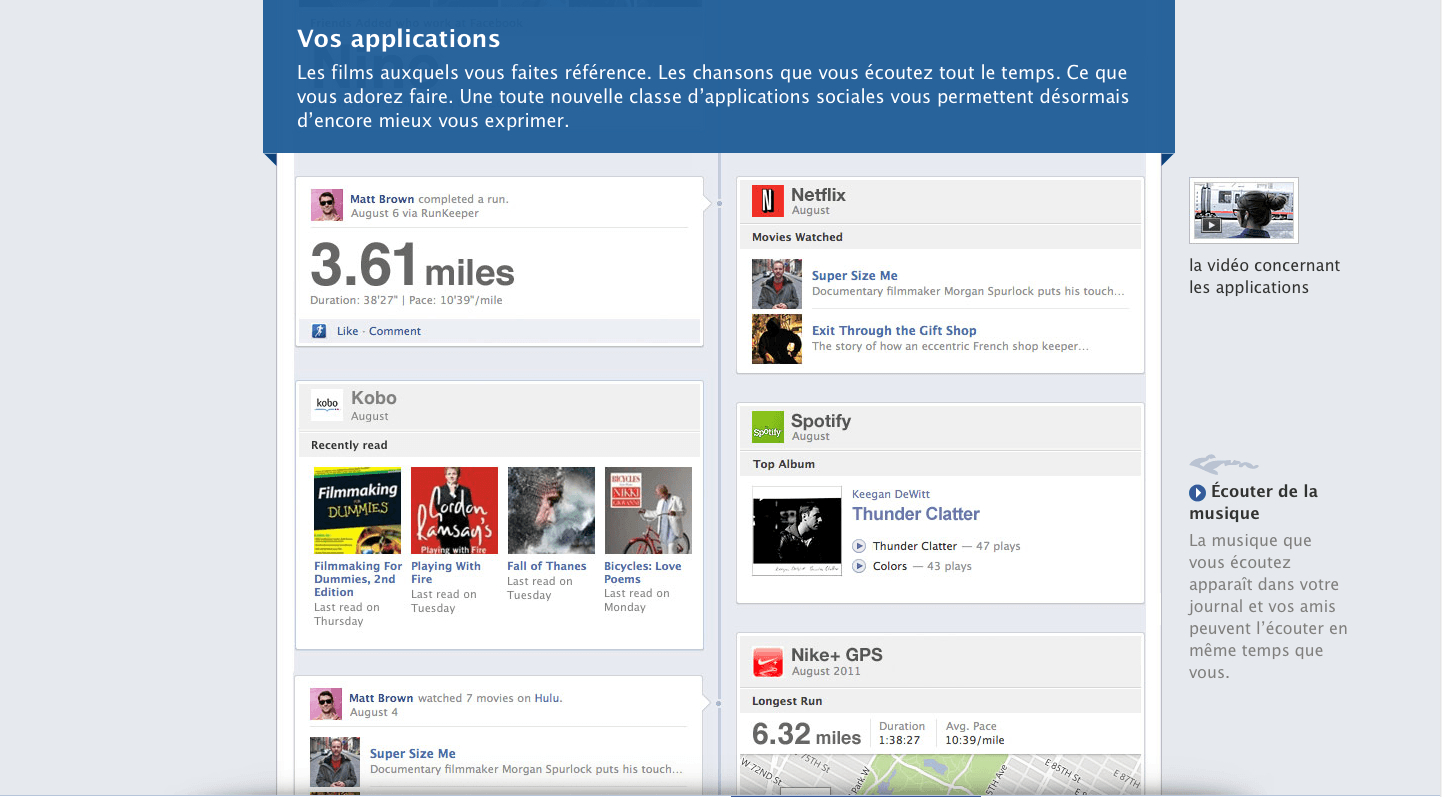The image size is (1442, 797).
Task: Play the Thunder Clatter track
Action: 859,546
